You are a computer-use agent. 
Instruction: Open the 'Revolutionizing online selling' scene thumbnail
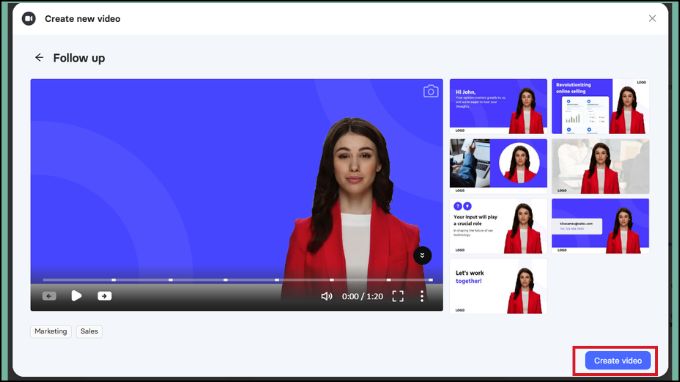(x=600, y=106)
